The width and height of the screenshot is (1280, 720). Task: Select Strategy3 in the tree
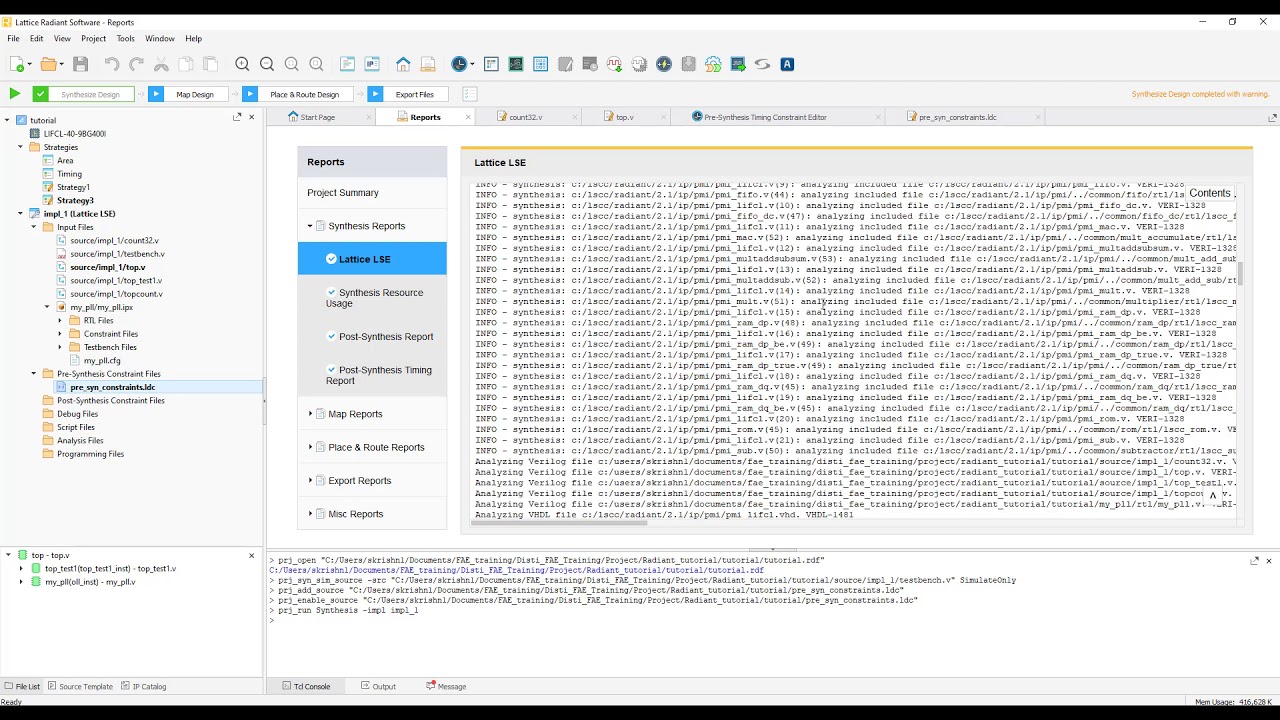75,200
